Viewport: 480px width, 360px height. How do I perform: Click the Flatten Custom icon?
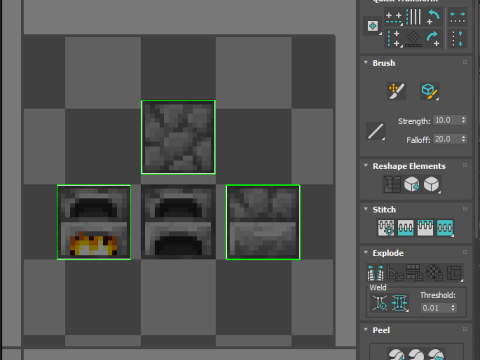[x=454, y=273]
